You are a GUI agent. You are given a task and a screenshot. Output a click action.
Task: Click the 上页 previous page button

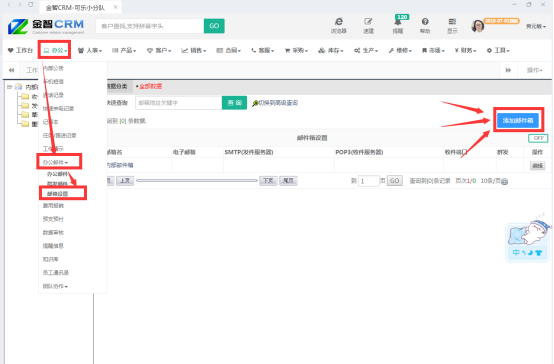click(x=125, y=181)
